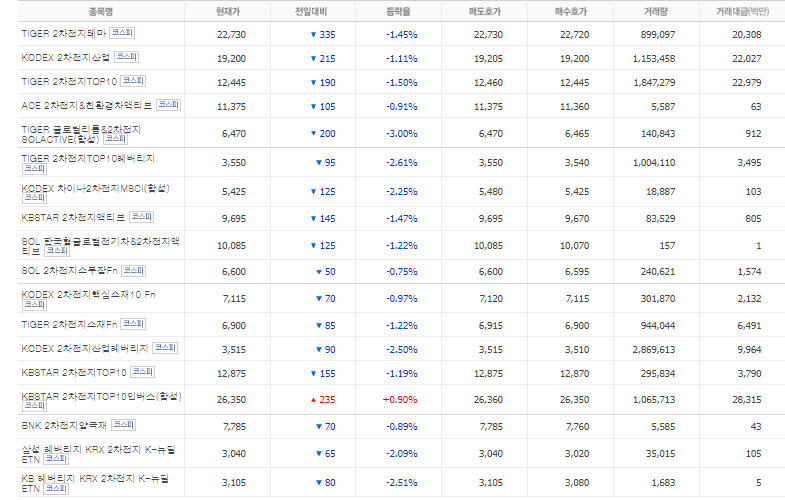Sort by the 거래량 column header
This screenshot has height=500, width=785.
tap(656, 11)
